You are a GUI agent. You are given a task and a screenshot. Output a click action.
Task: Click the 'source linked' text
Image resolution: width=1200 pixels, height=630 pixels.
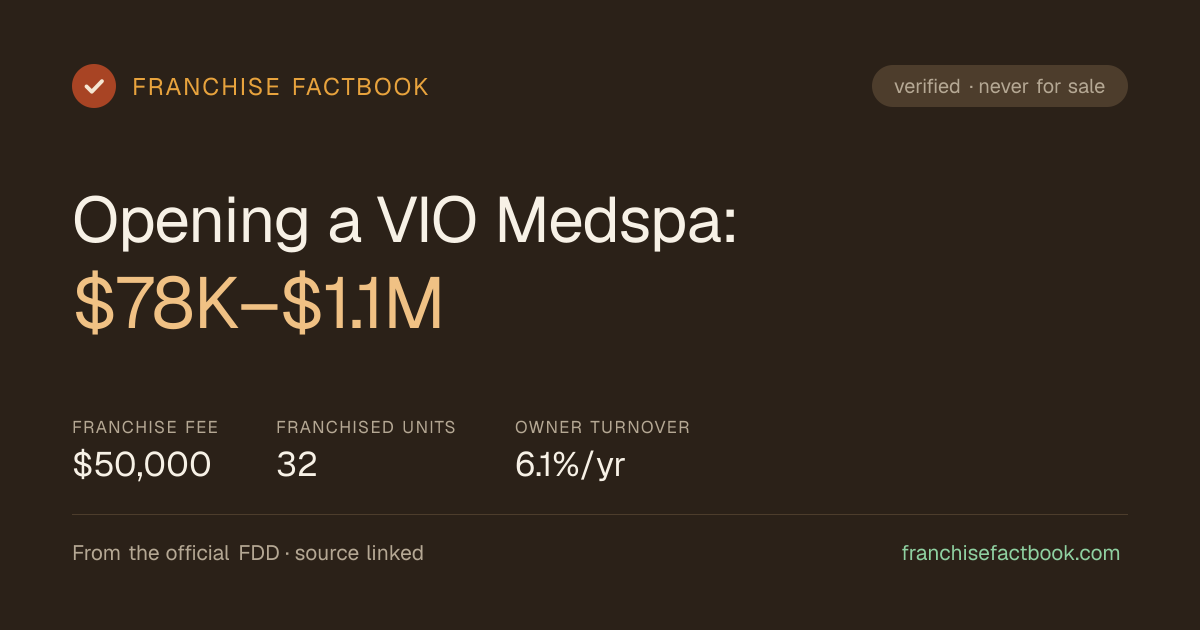[359, 553]
